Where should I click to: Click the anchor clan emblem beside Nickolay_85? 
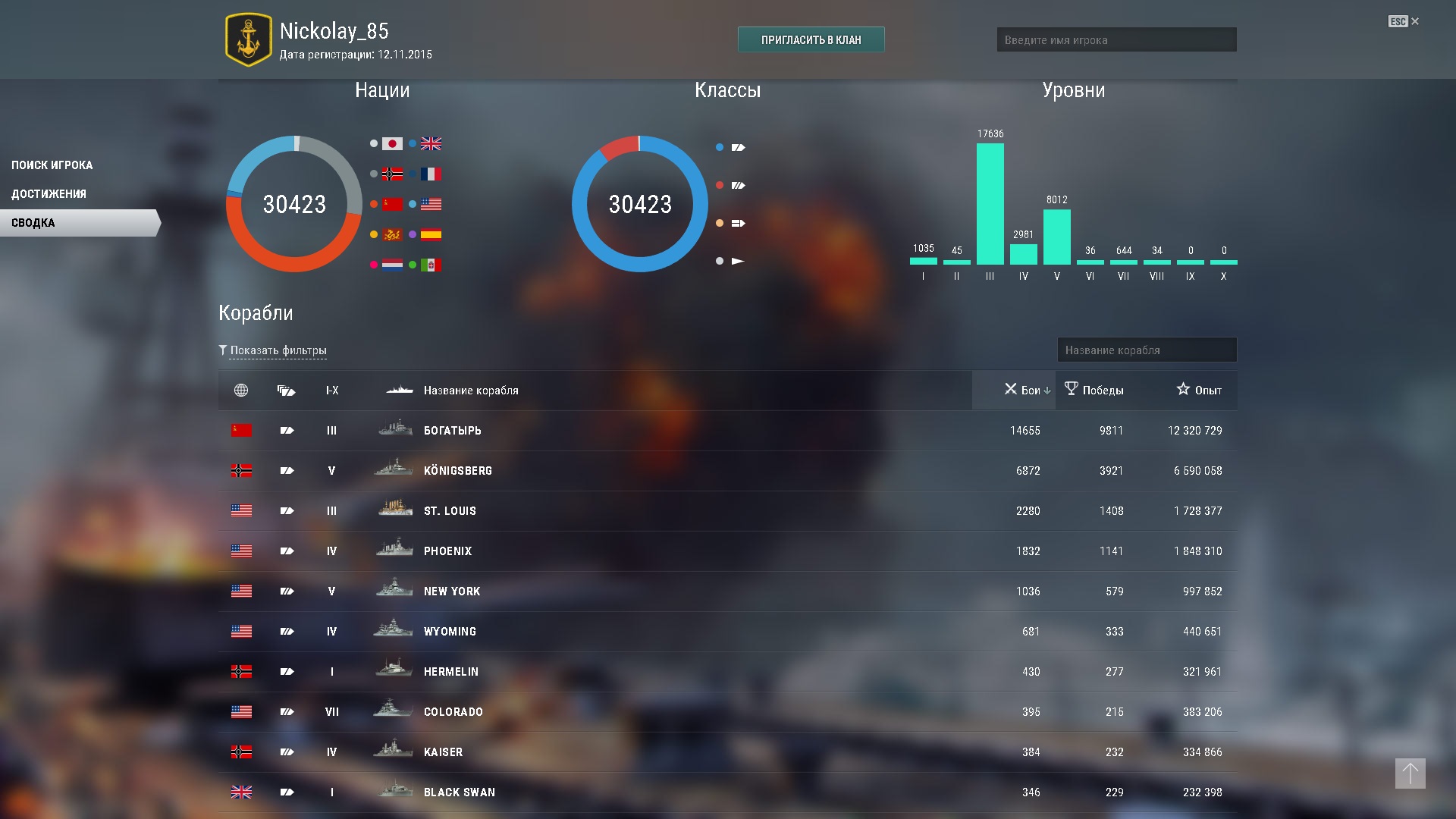[248, 39]
